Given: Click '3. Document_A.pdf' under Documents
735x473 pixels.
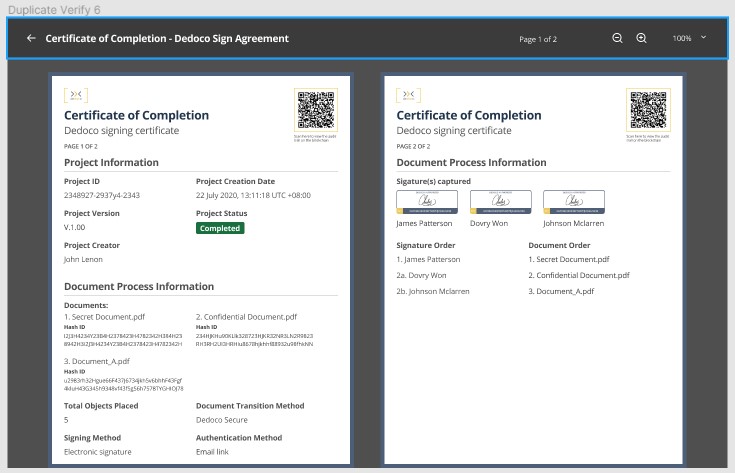Looking at the screenshot, I should click(97, 361).
